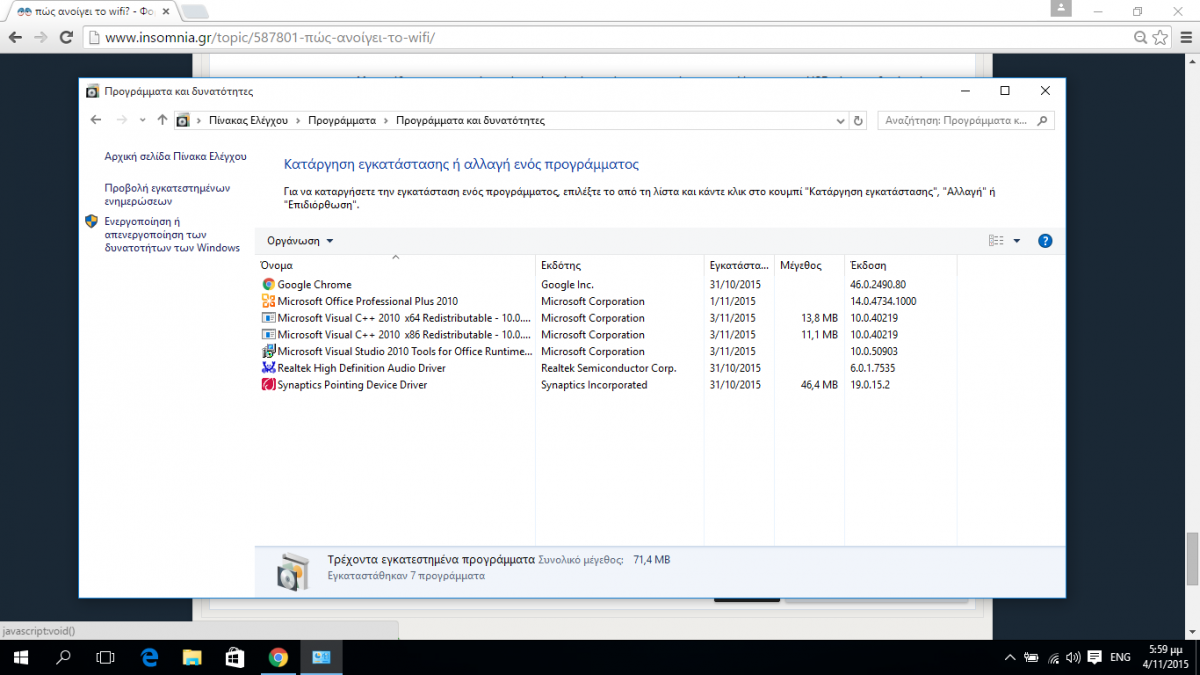
Task: Select Visual C++ 2010 x64 Redistributable icon
Action: coord(268,318)
